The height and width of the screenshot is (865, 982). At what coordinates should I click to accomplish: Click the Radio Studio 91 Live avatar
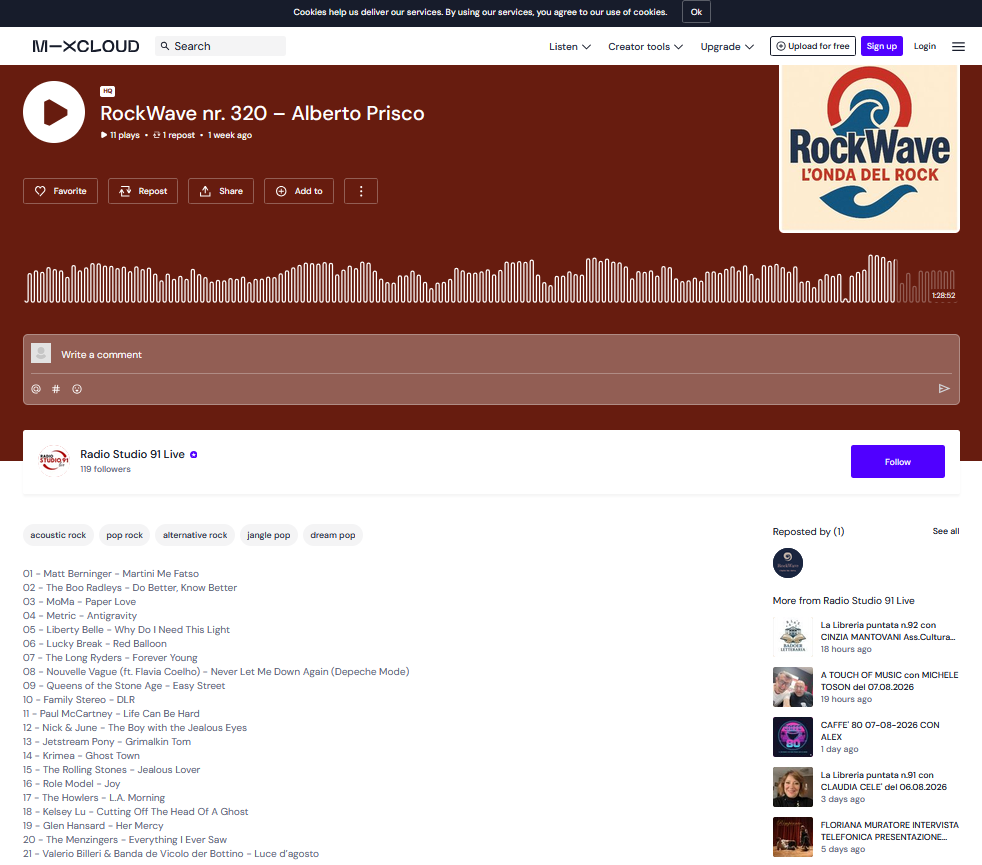(x=54, y=461)
